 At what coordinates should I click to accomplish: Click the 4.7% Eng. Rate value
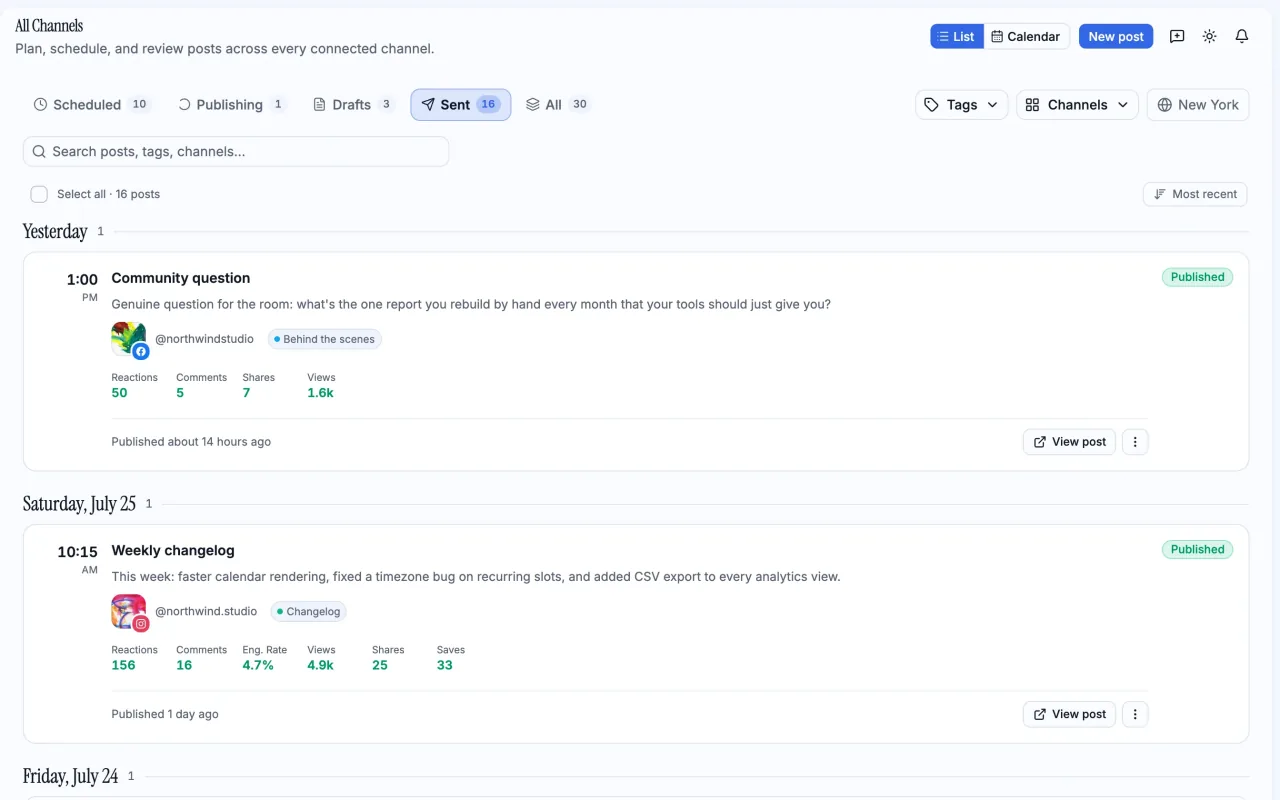258,665
